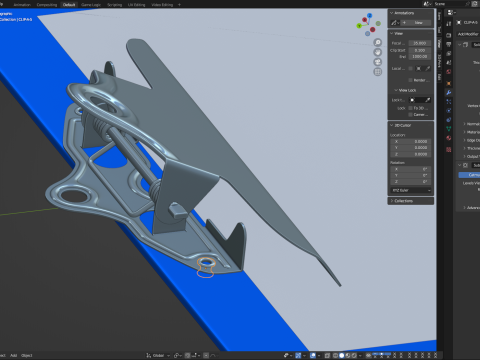480x360 pixels.
Task: Open the Tool properties tab icon
Action: coord(449,24)
